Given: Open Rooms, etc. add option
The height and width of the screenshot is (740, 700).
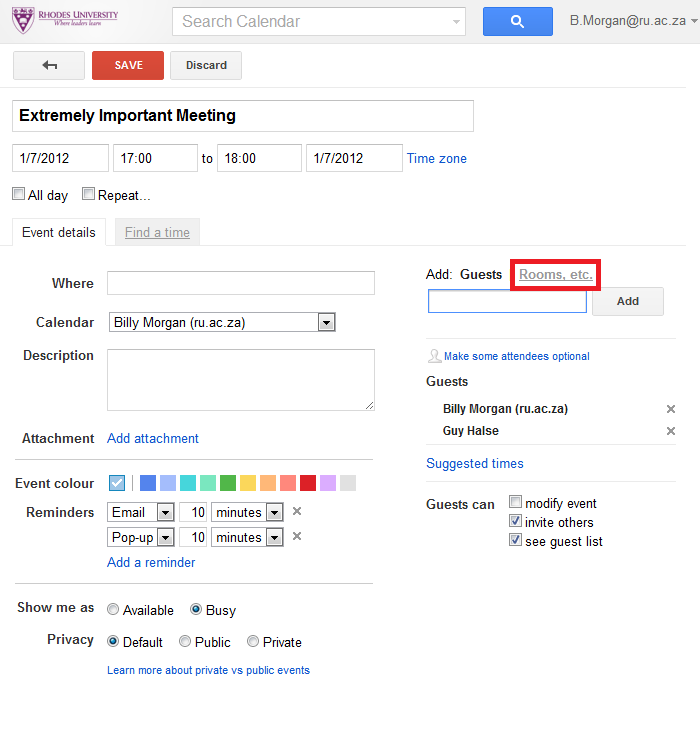Looking at the screenshot, I should click(x=556, y=274).
